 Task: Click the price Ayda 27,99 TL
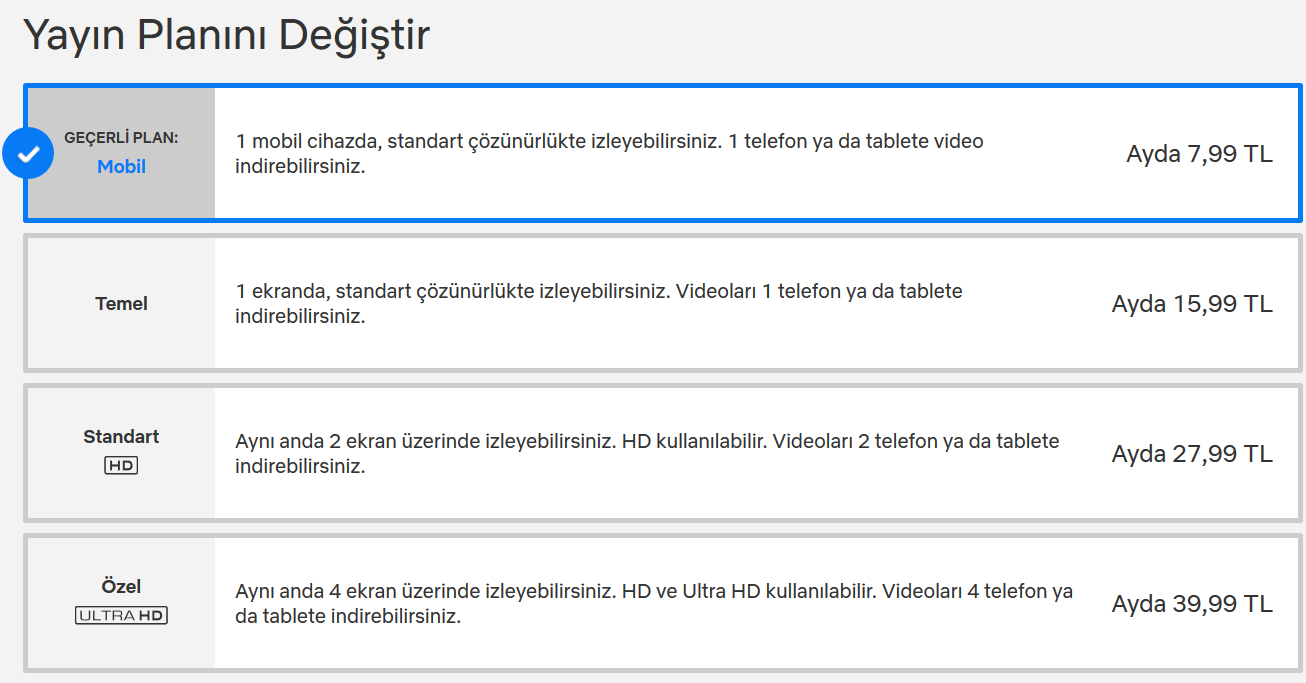1192,454
